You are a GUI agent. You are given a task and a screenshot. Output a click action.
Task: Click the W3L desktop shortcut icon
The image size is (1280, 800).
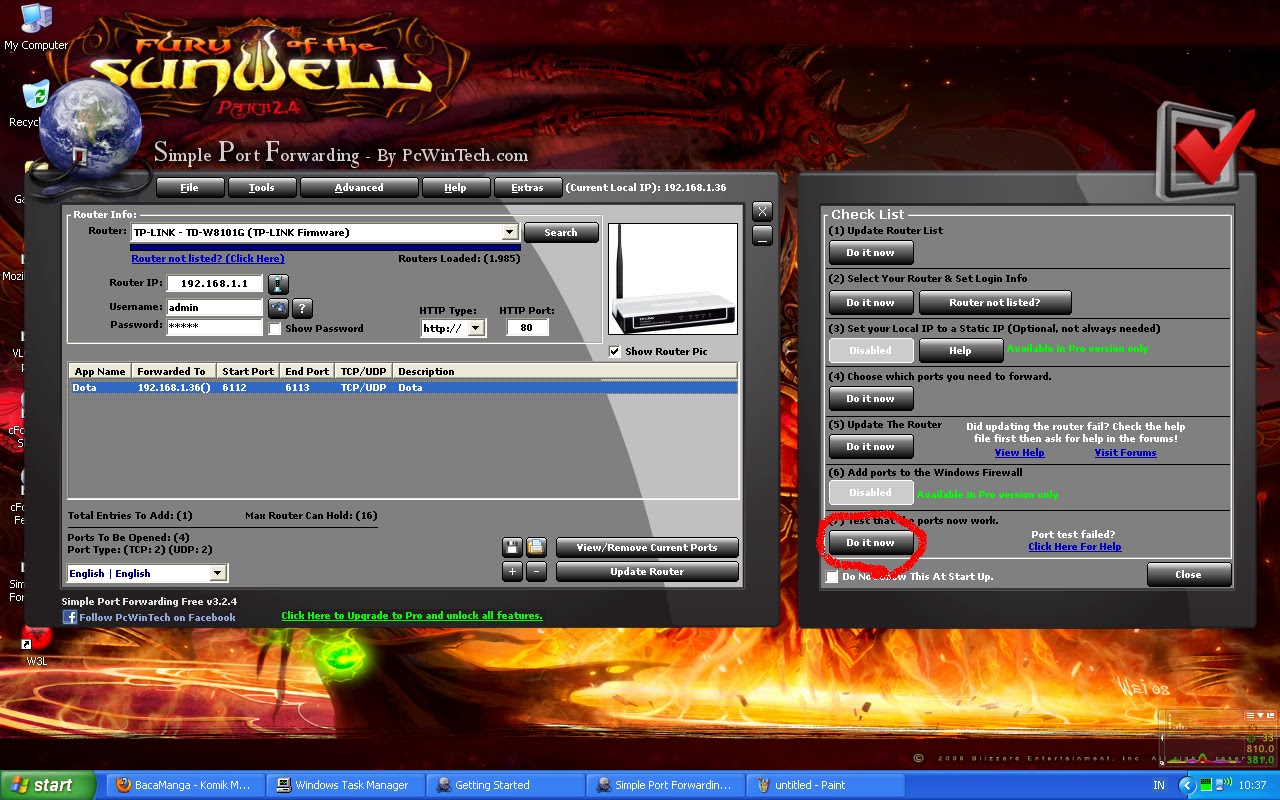(x=37, y=645)
